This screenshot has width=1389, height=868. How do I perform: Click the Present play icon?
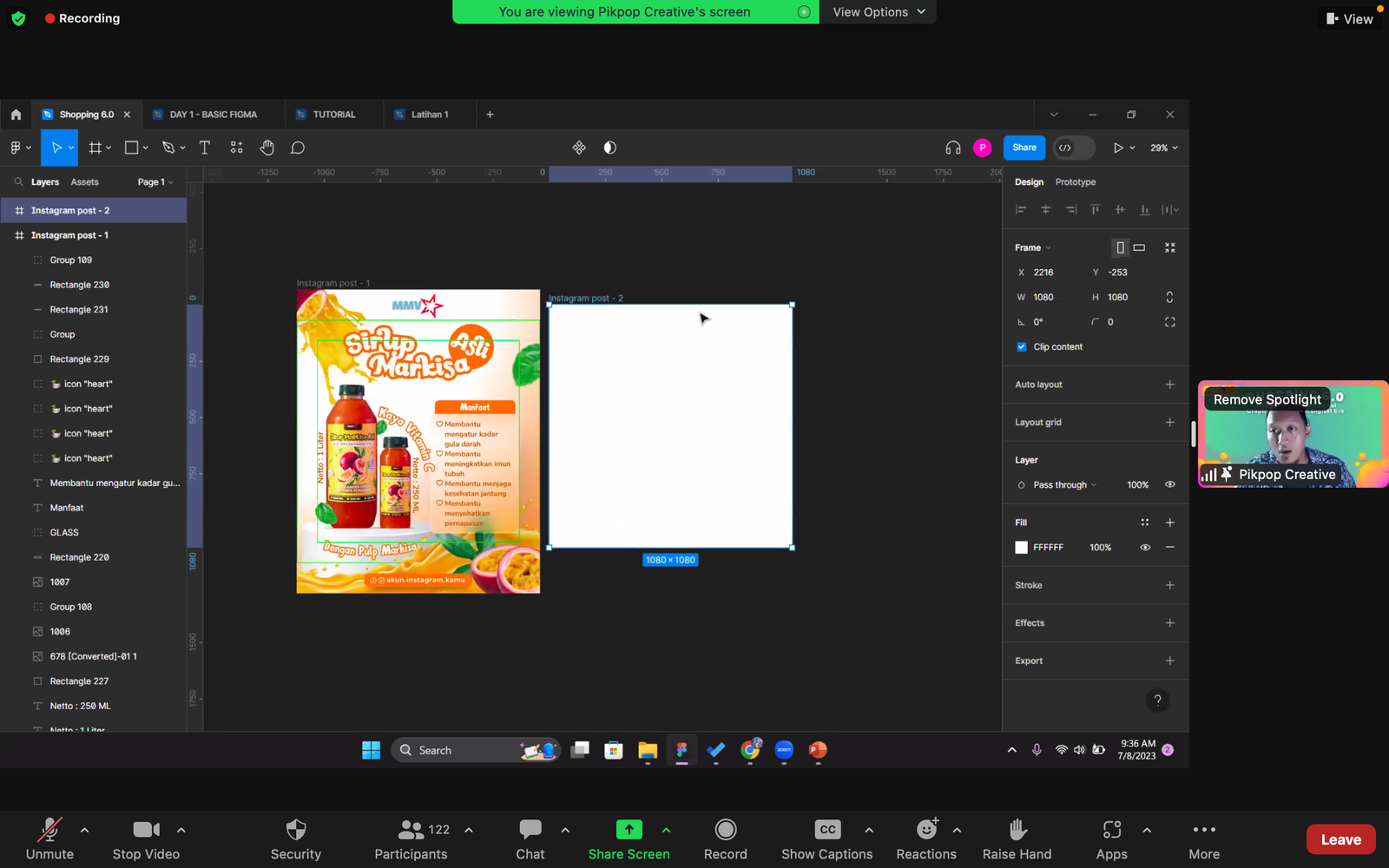click(x=1118, y=148)
